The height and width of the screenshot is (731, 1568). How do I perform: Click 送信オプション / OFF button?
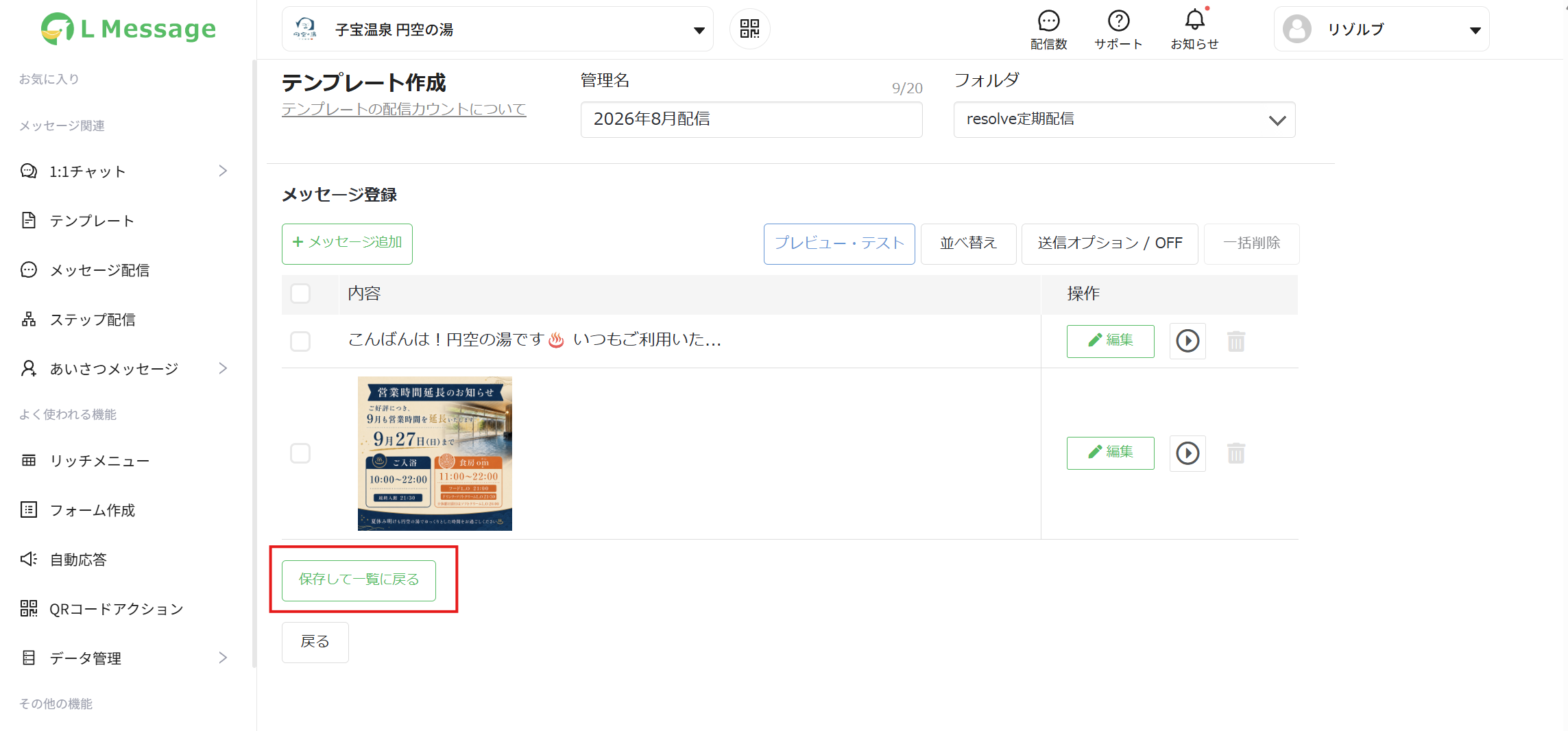click(1109, 243)
